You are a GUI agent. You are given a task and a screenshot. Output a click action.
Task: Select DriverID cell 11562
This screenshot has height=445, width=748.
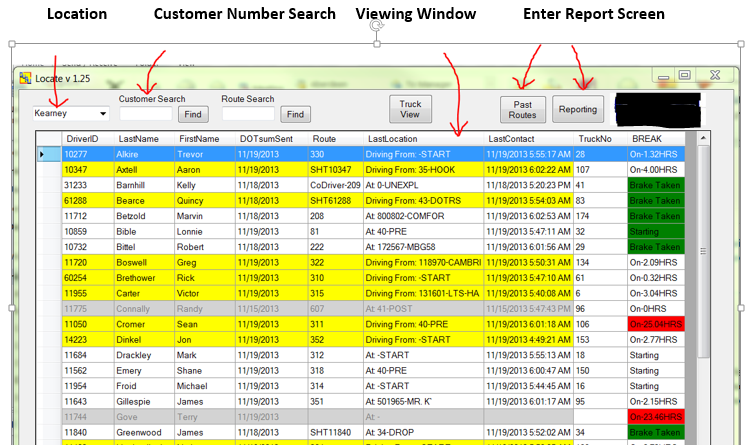(88, 371)
